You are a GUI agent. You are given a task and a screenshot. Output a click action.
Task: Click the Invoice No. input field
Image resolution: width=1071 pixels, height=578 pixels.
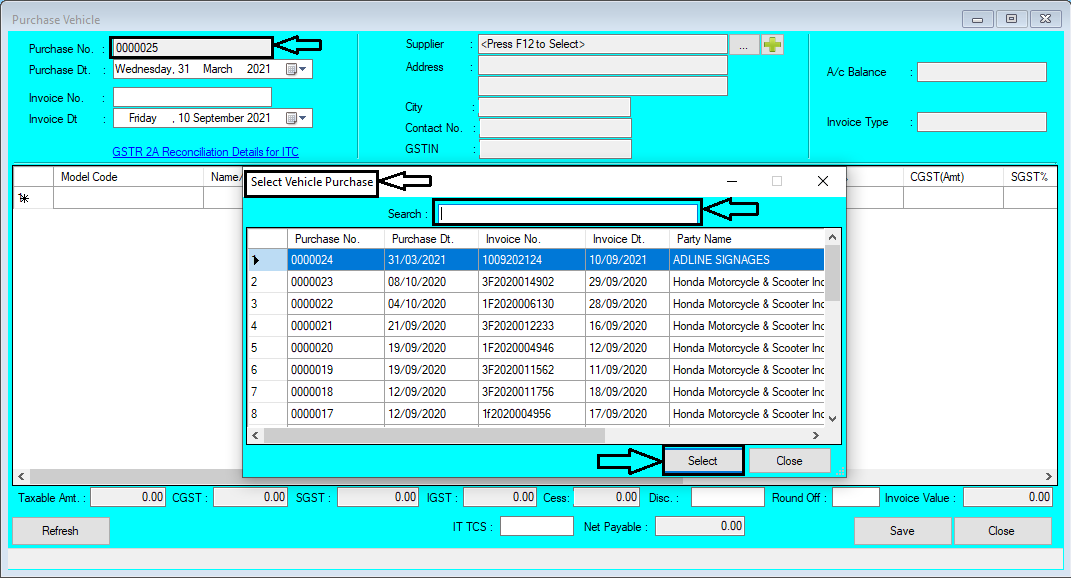(192, 98)
